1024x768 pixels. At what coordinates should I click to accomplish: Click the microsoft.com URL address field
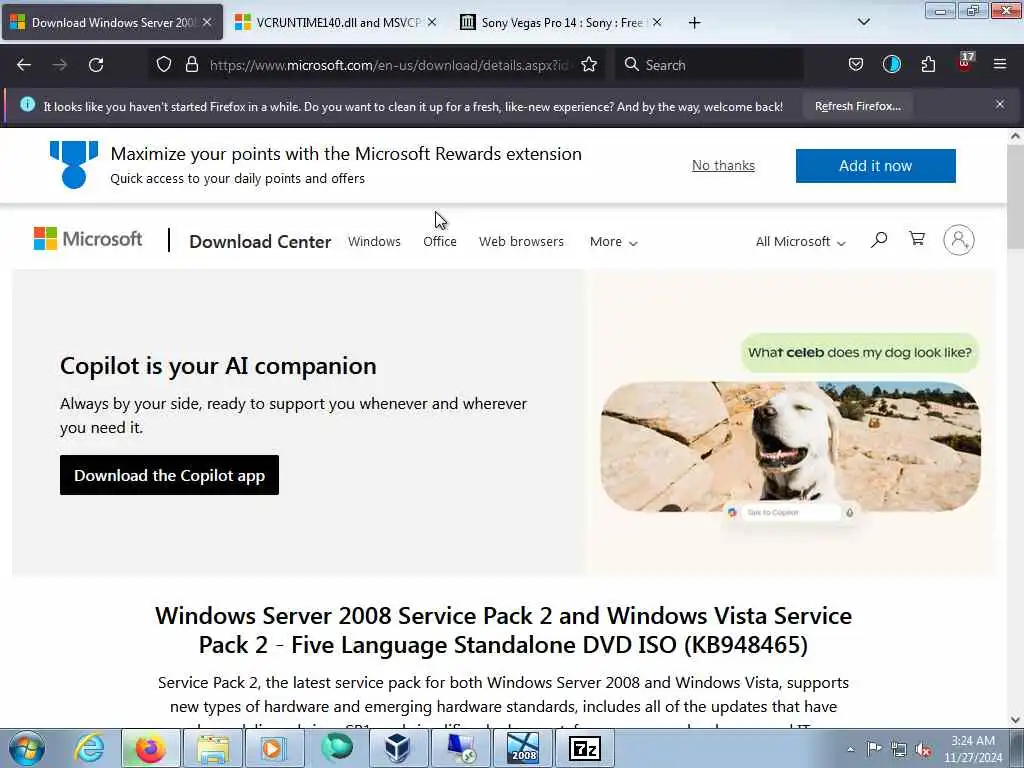coord(389,65)
